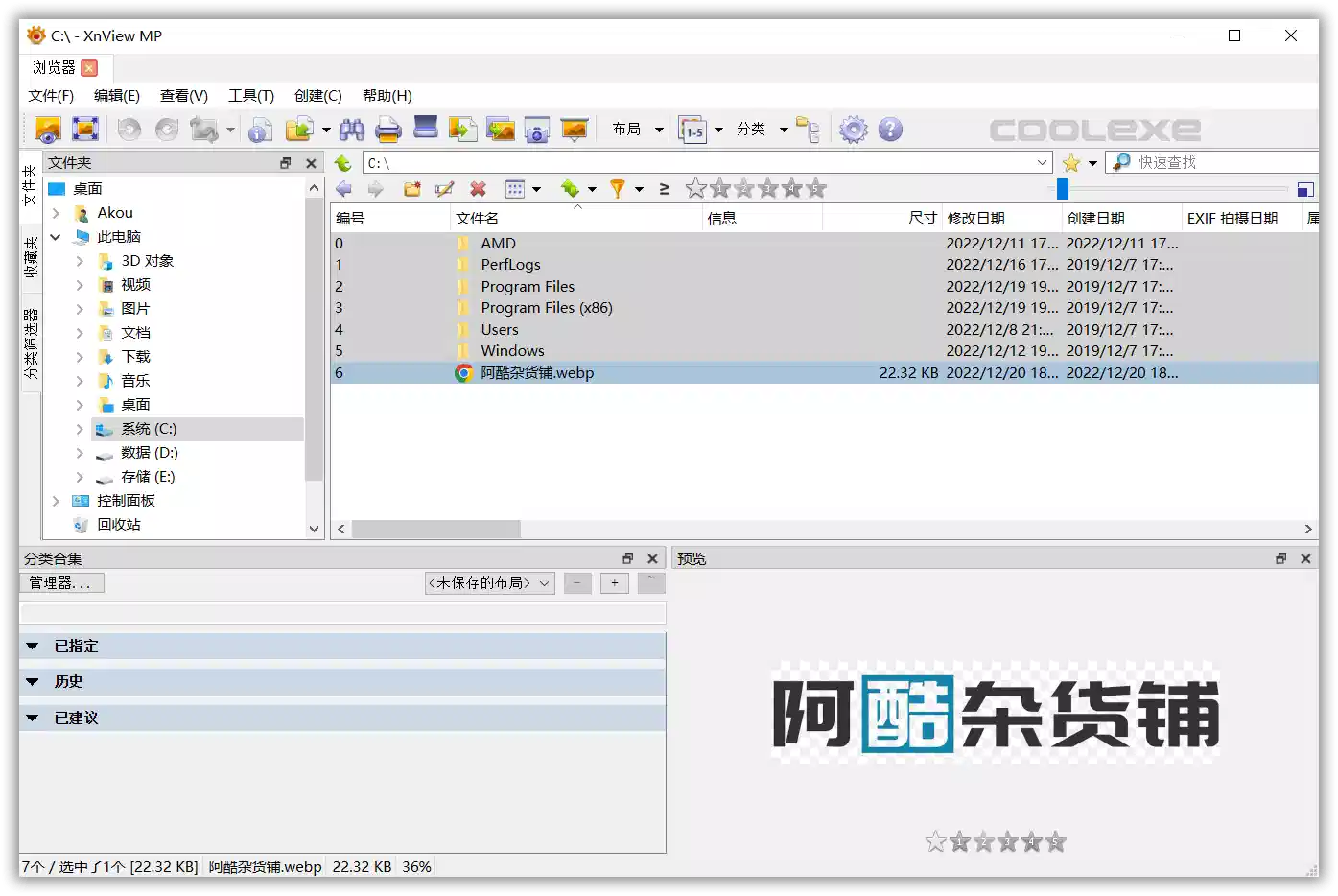Screen dimensions: 1338x896
Task: Open the batch convert tool
Action: click(x=463, y=129)
